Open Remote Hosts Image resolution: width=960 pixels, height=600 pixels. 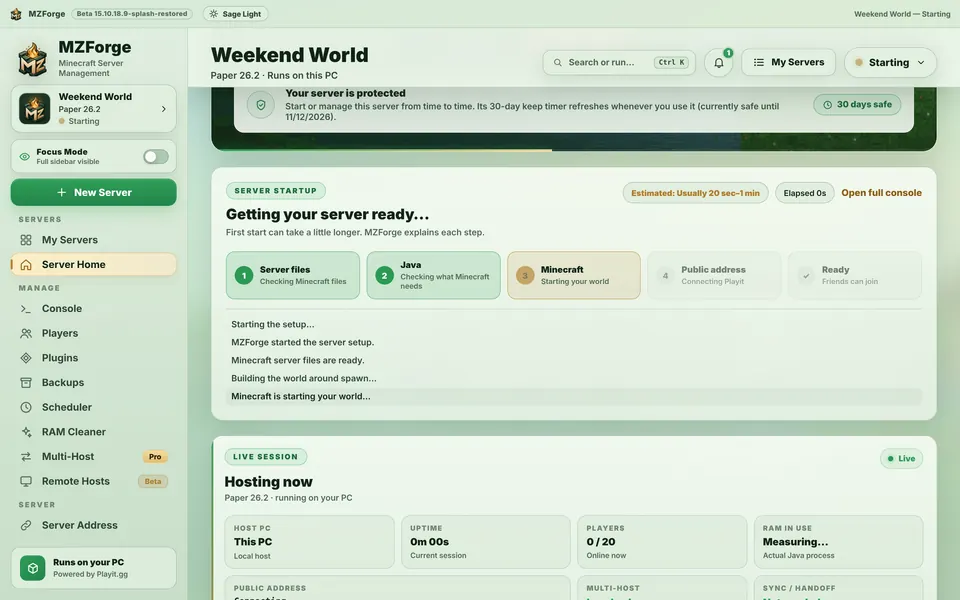(x=94, y=481)
